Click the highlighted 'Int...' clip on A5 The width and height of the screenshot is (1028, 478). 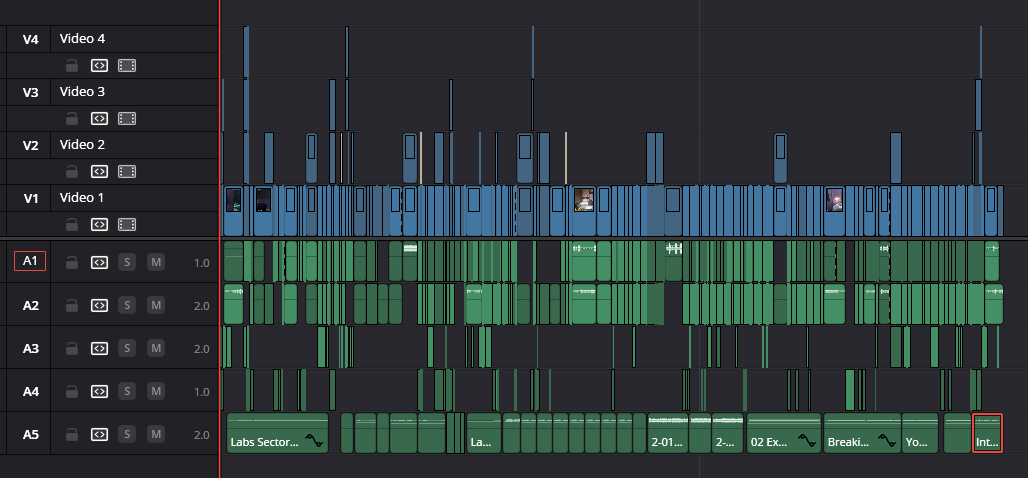click(x=986, y=433)
